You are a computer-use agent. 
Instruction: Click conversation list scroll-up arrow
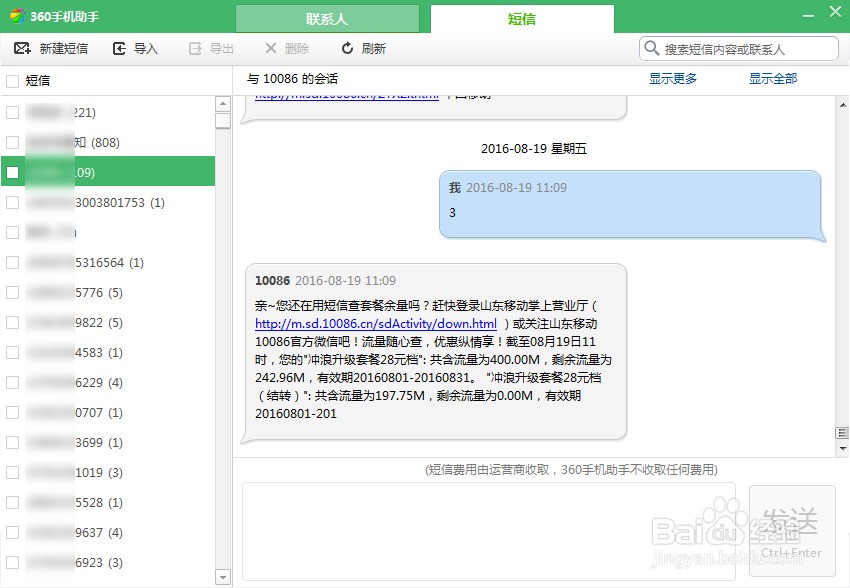(223, 104)
